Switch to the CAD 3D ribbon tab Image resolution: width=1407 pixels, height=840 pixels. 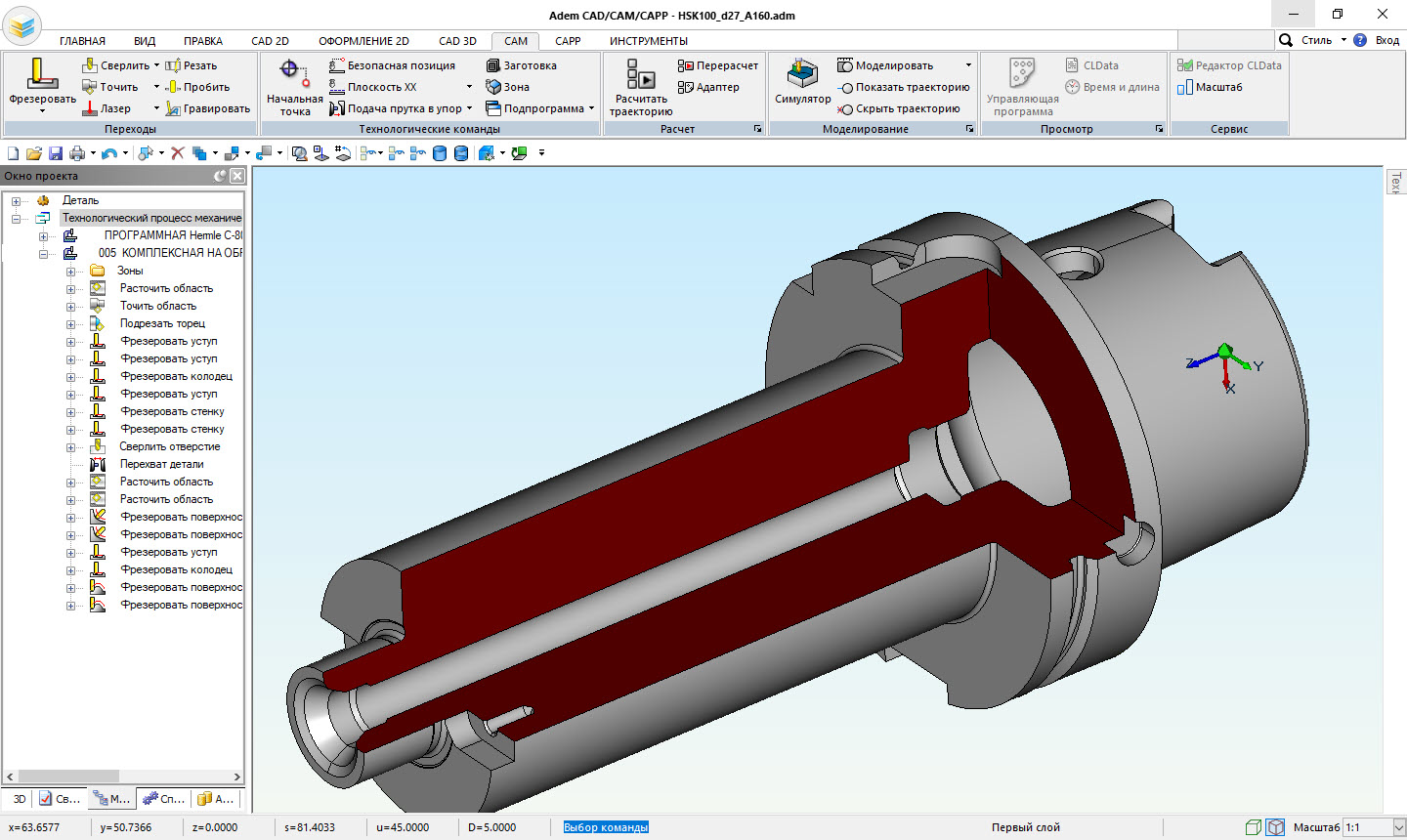pyautogui.click(x=457, y=41)
